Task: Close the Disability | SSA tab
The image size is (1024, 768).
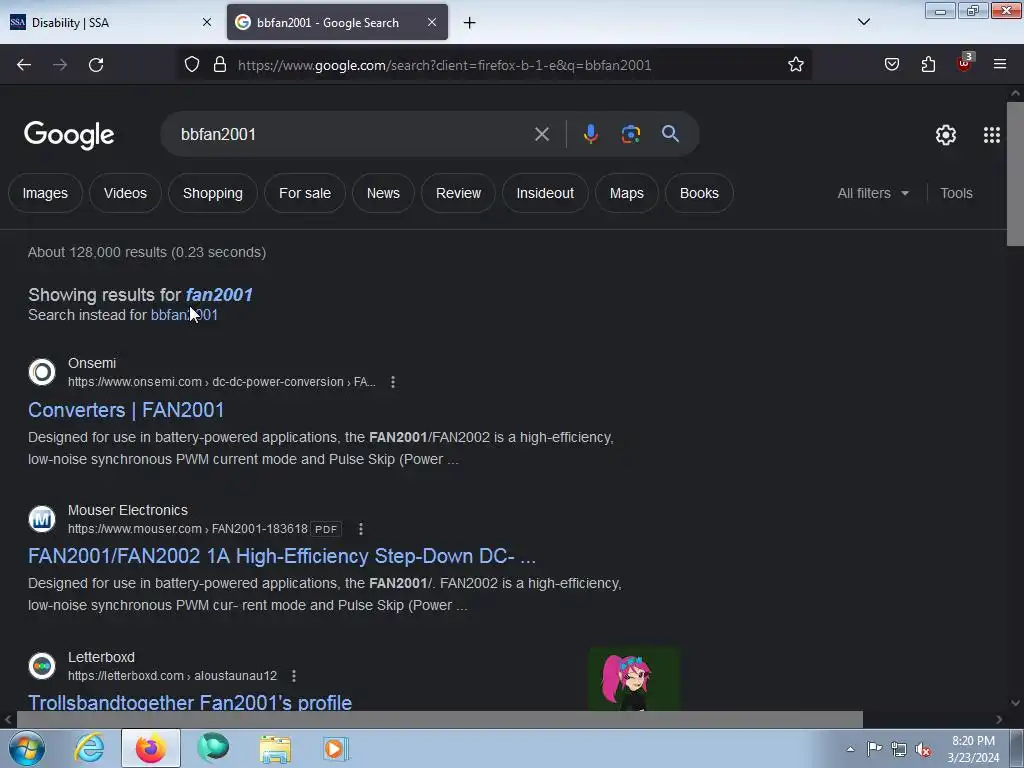Action: point(206,22)
